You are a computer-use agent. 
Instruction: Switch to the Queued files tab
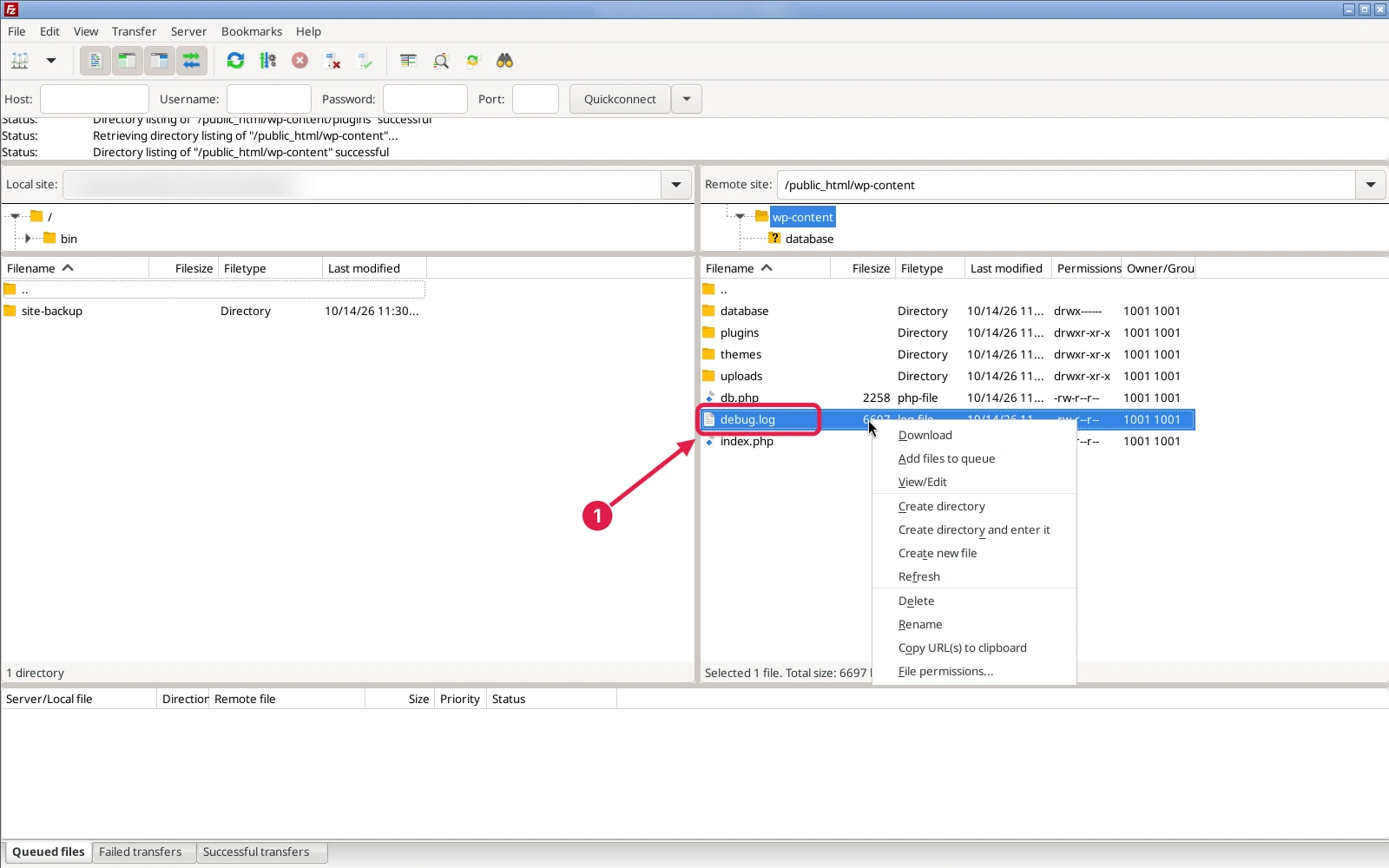coord(49,852)
